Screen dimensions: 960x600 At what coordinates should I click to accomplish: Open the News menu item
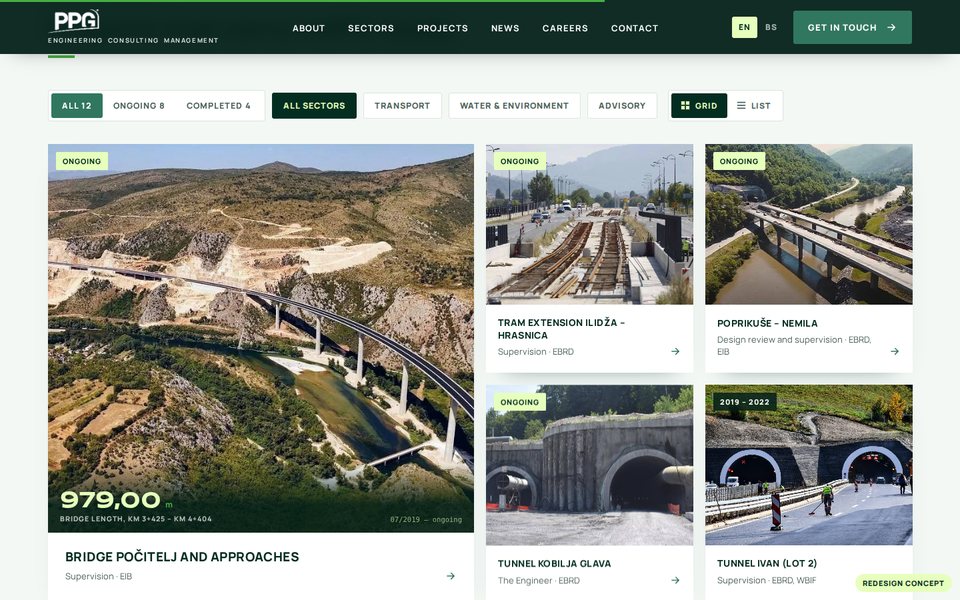point(505,28)
